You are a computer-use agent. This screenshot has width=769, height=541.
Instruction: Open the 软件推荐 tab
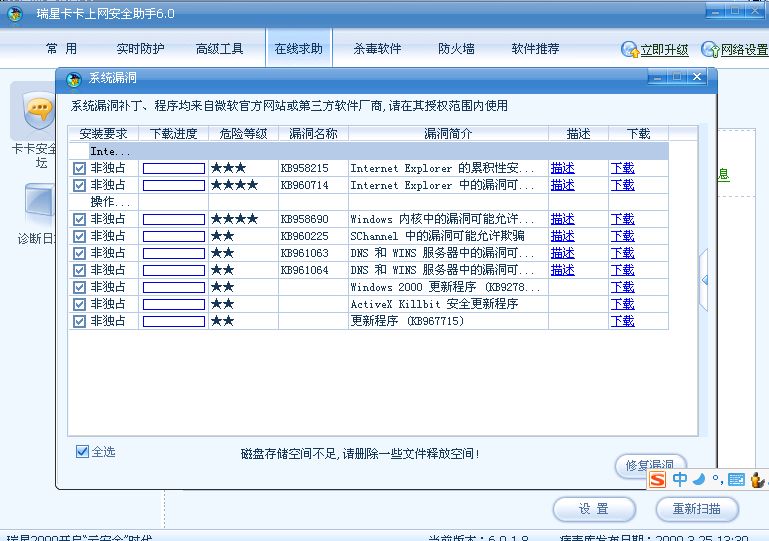tap(536, 49)
